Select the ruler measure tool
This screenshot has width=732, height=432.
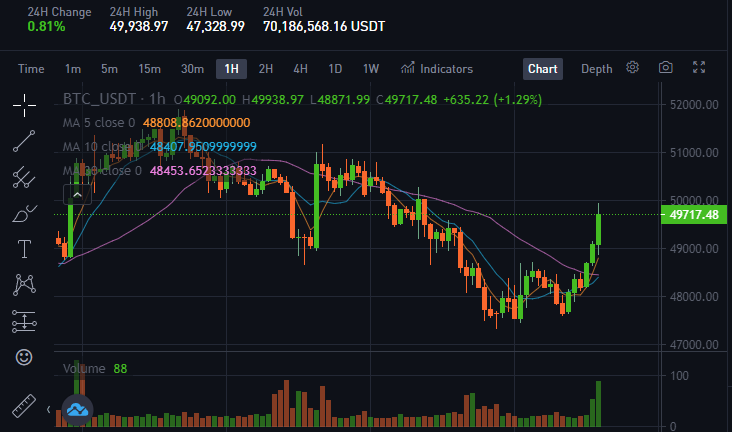click(24, 405)
